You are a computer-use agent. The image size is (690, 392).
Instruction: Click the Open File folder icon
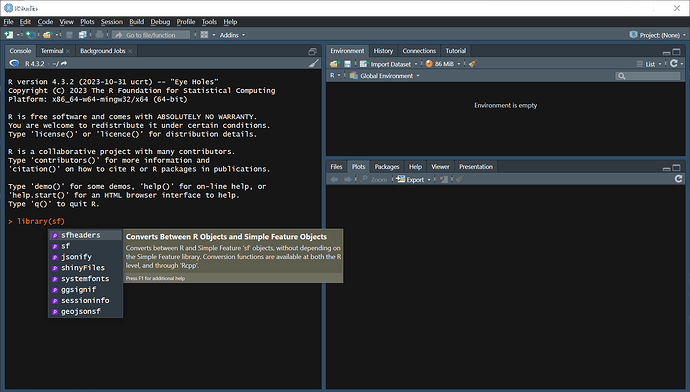click(x=48, y=35)
